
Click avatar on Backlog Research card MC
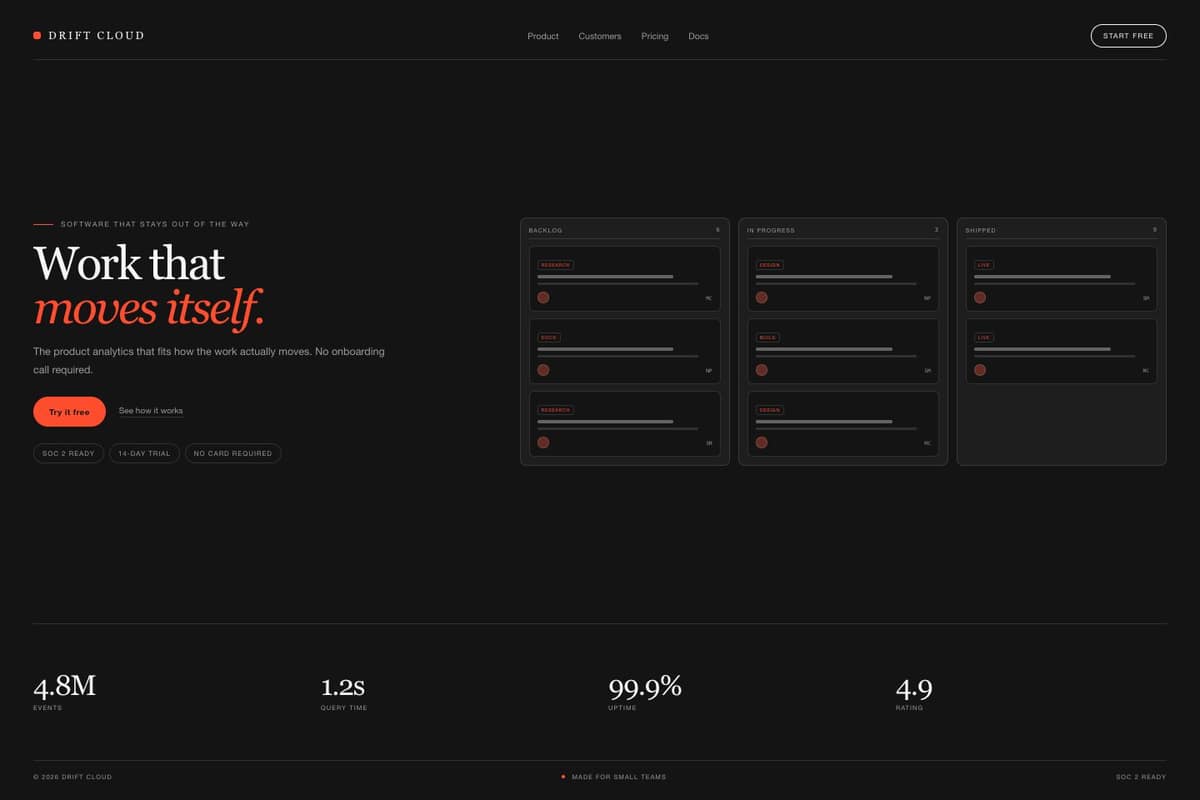pyautogui.click(x=543, y=297)
